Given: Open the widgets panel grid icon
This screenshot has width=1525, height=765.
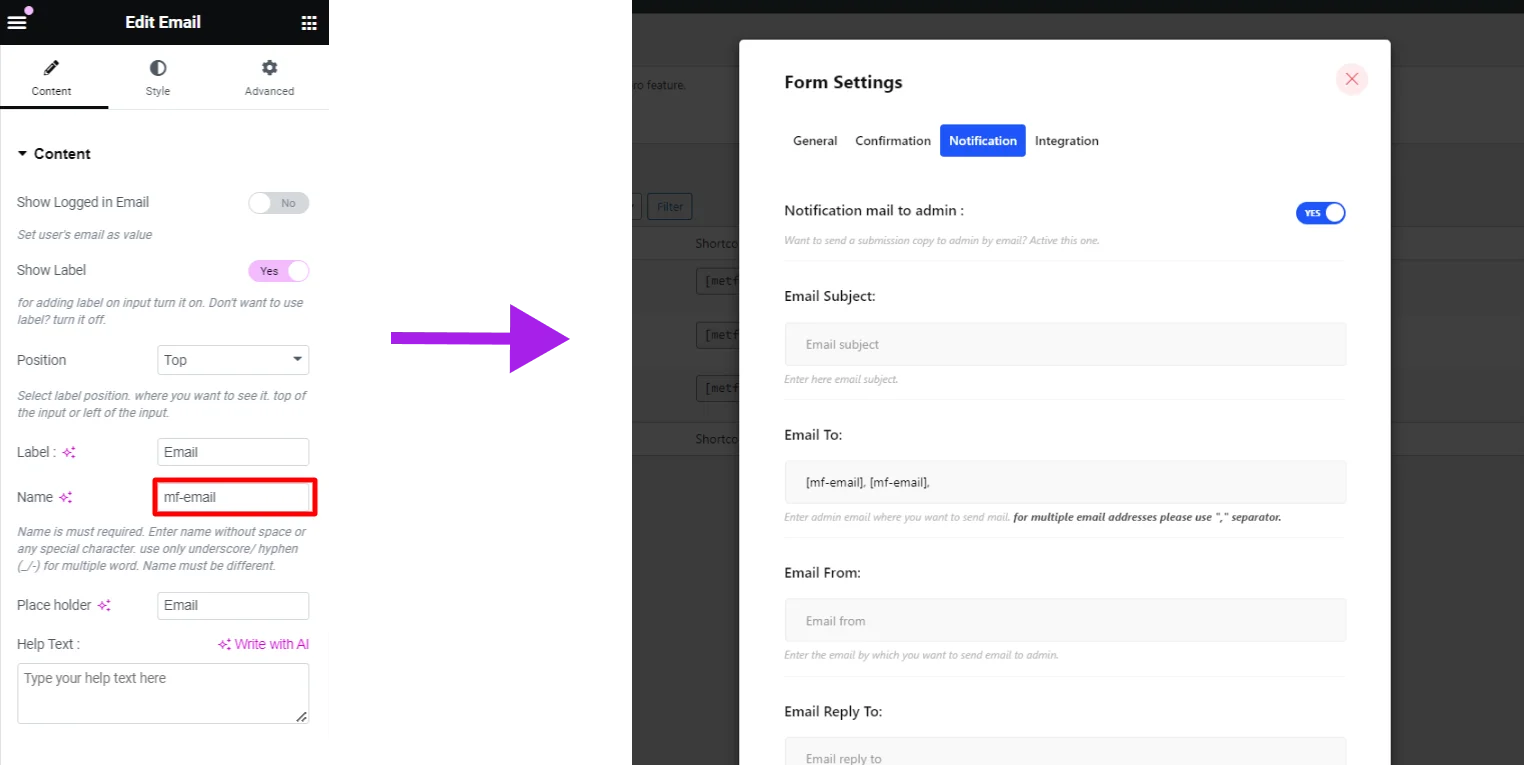Looking at the screenshot, I should coord(309,22).
